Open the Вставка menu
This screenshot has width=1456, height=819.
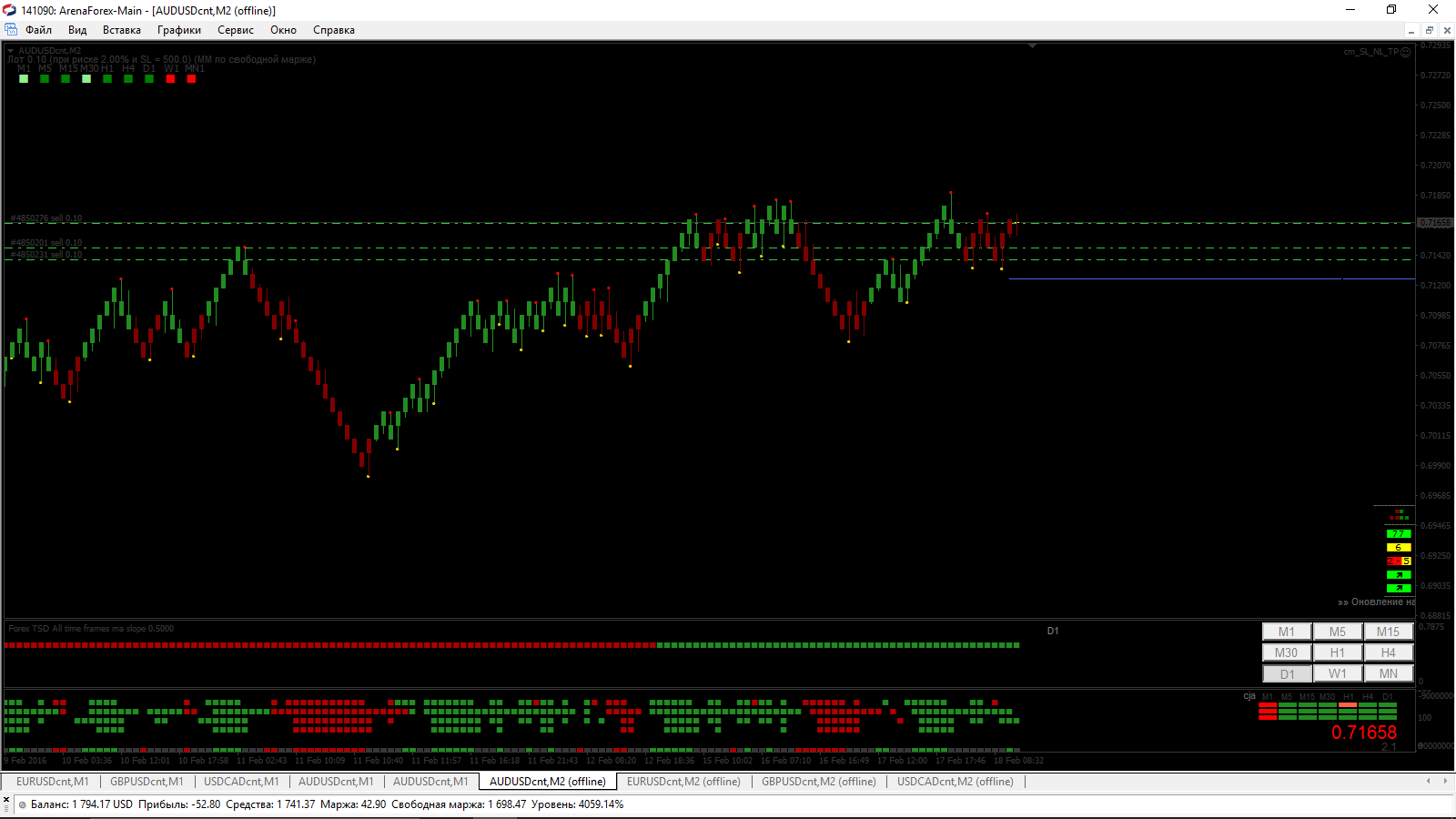coord(122,30)
